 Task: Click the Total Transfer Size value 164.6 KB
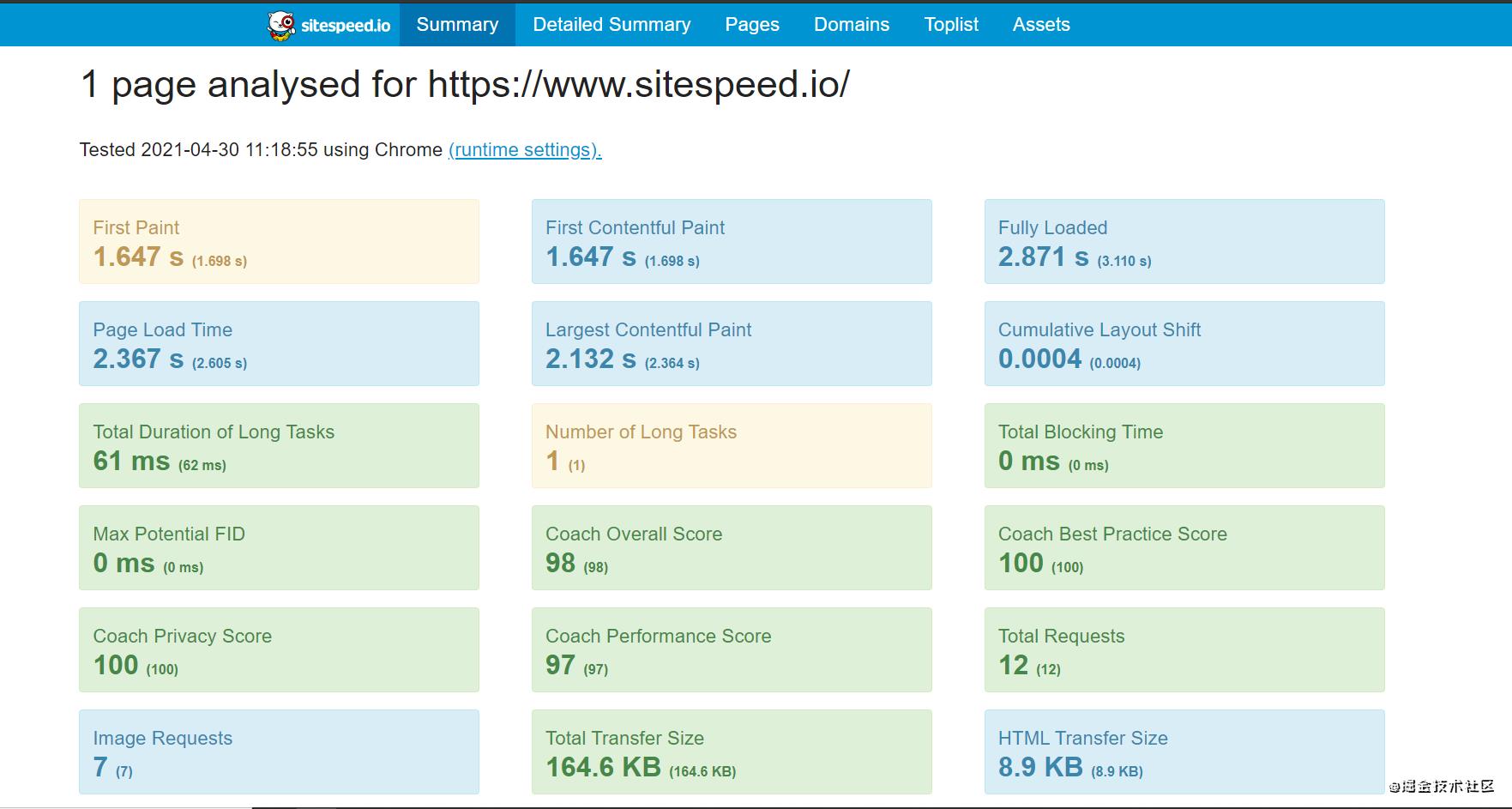point(603,767)
